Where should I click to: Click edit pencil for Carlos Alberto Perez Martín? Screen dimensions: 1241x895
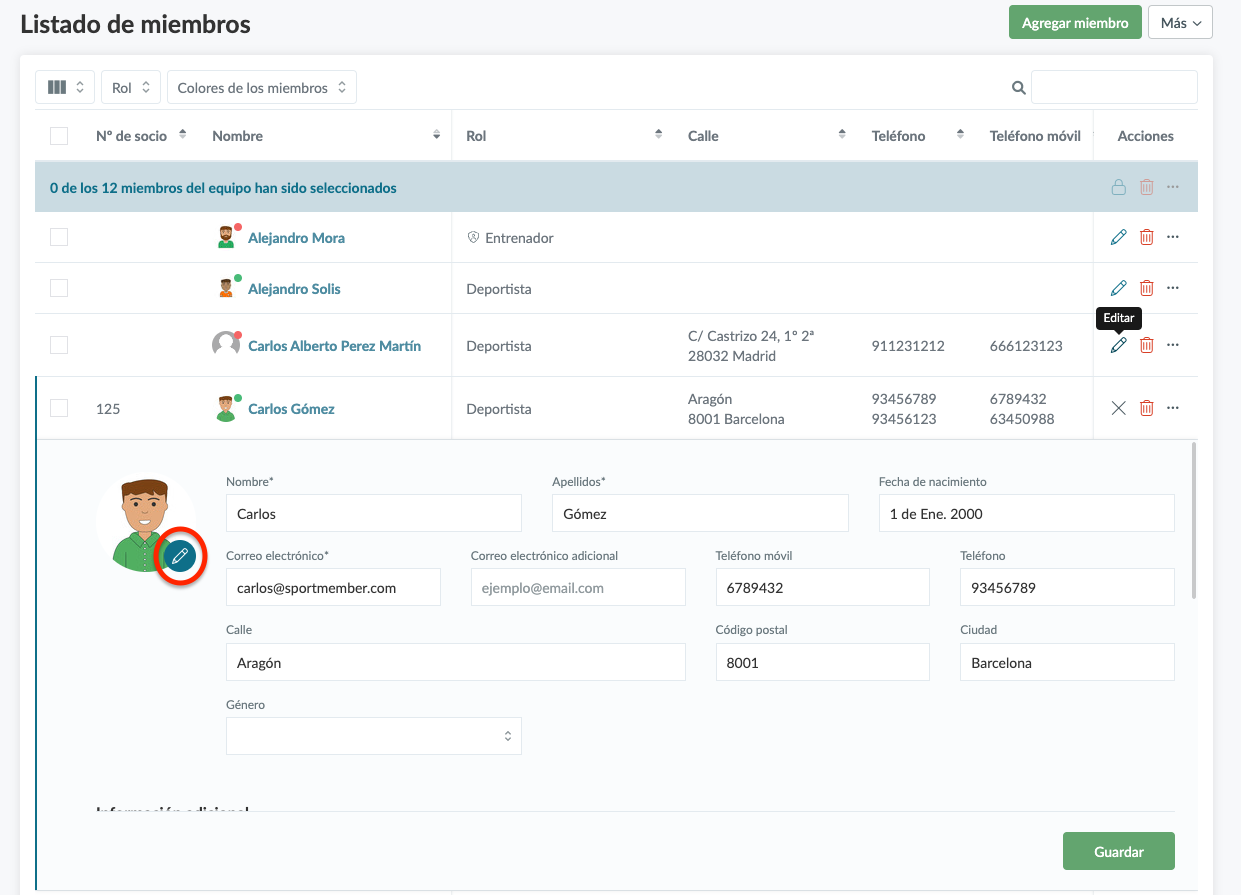(1118, 345)
